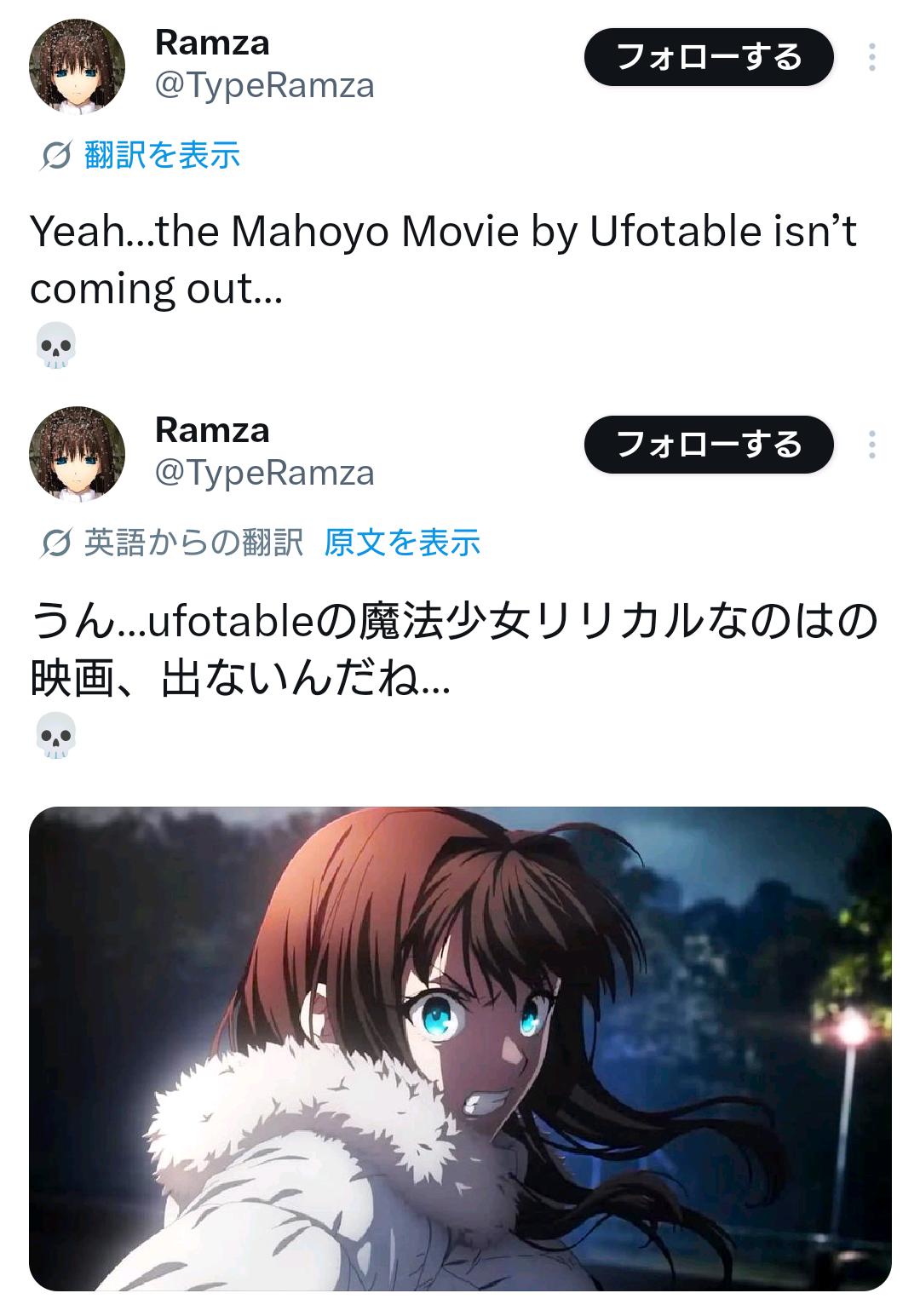Open the Ramza display name in the second tweet

point(212,430)
